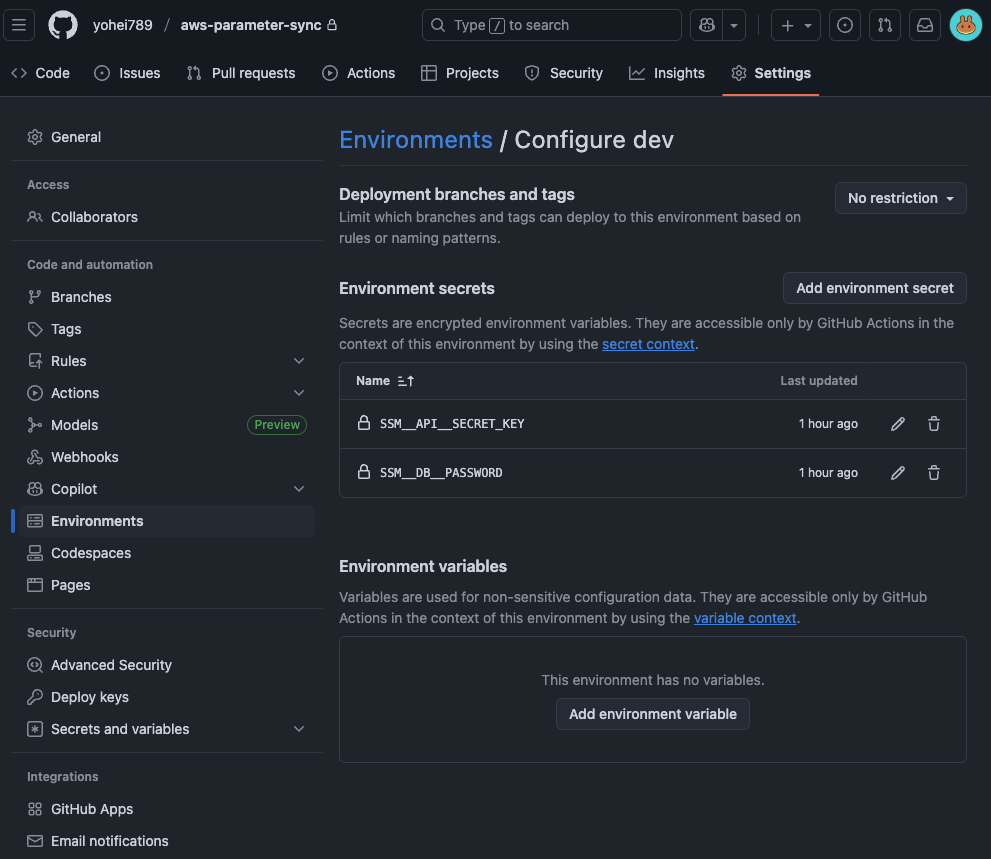Expand the Actions sidebar section

tap(298, 392)
